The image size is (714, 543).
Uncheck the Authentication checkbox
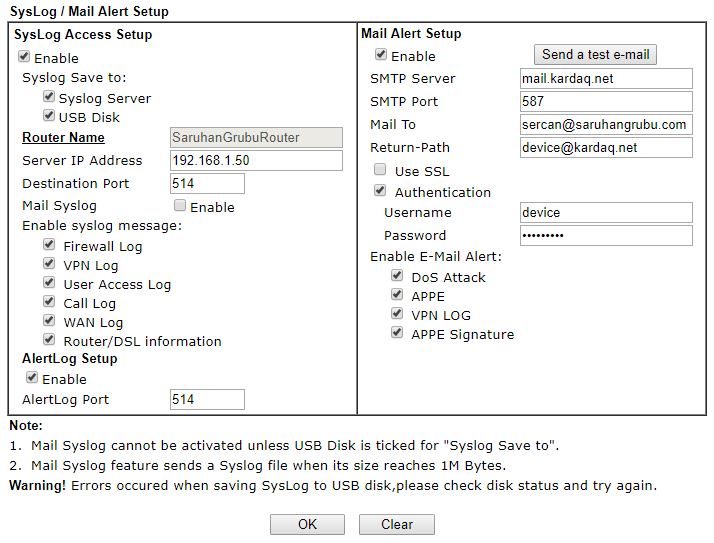[380, 190]
